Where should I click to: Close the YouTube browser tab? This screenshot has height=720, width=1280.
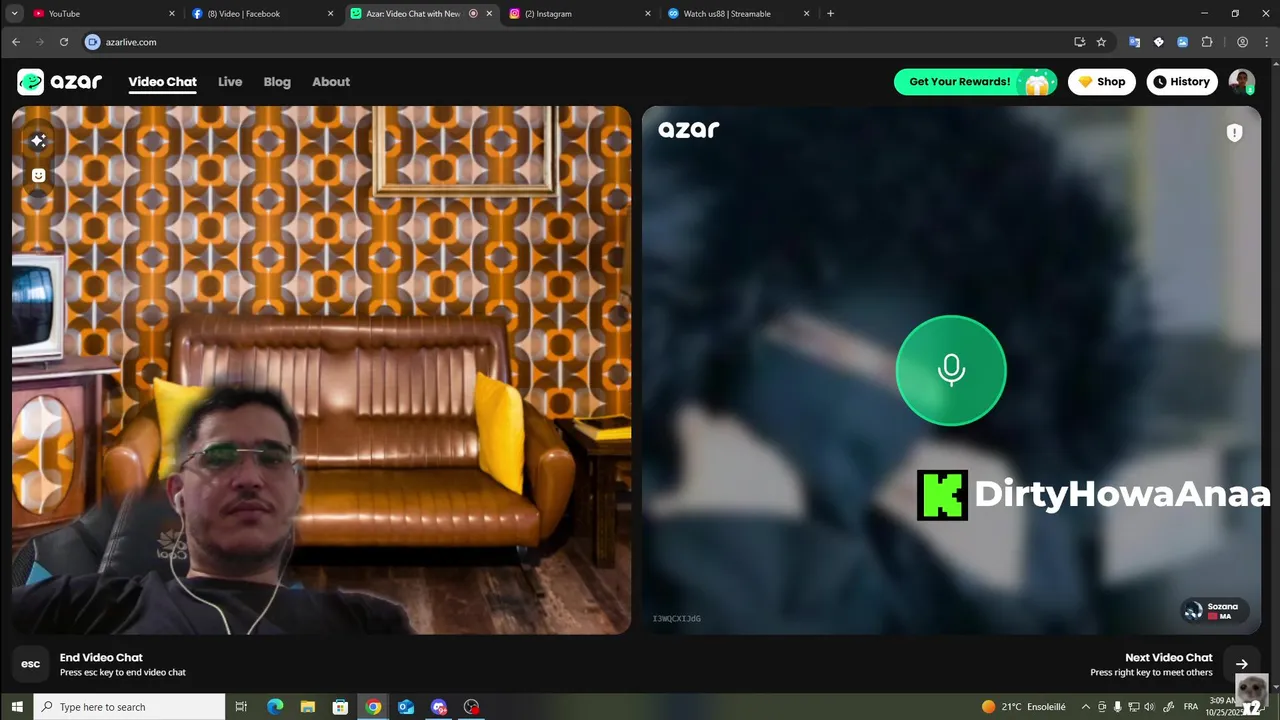[x=172, y=14]
